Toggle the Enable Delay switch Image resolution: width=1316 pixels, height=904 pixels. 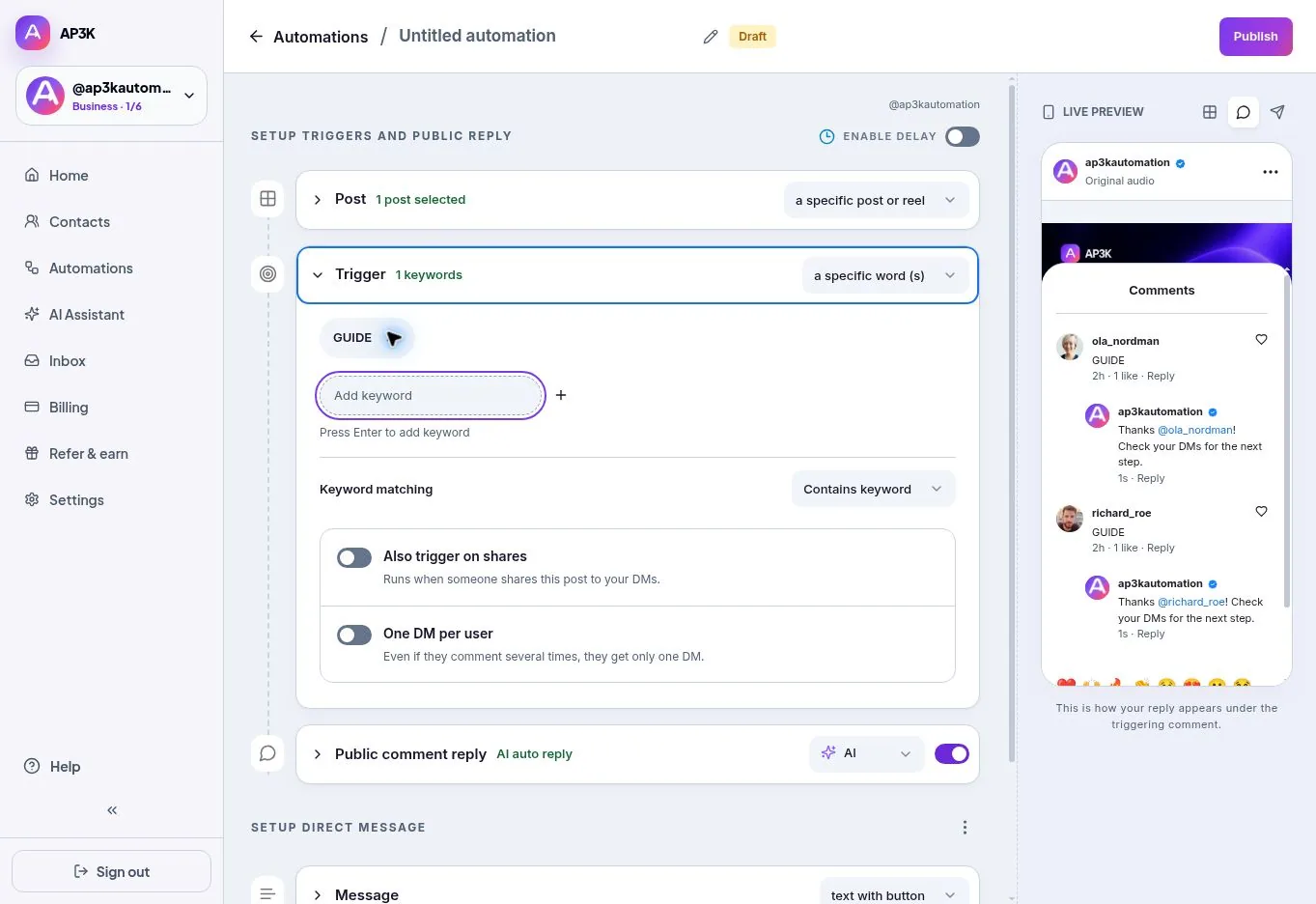coord(963,136)
